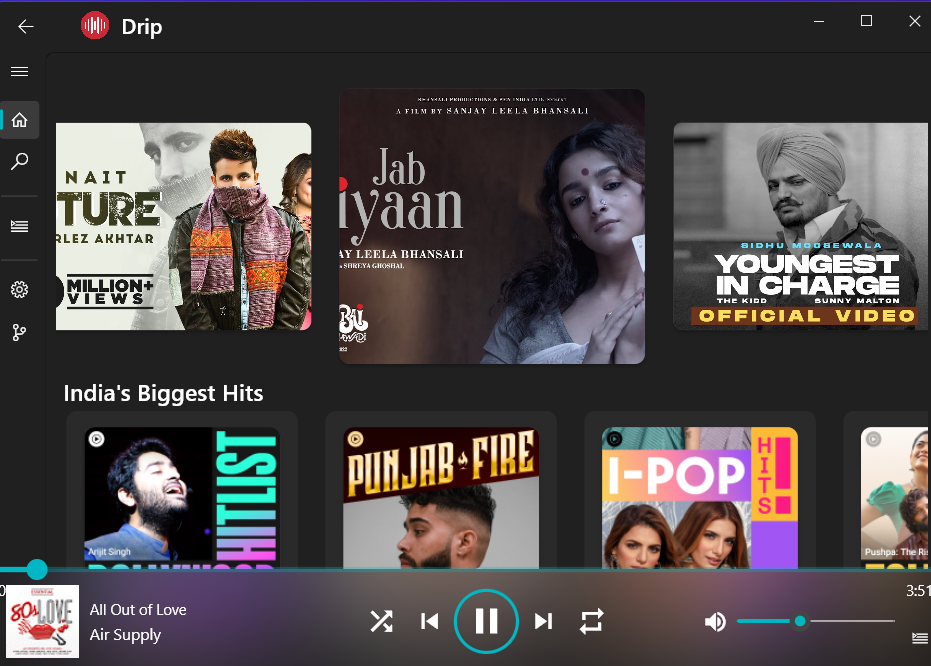Image resolution: width=931 pixels, height=666 pixels.
Task: Open the playlist queue sidebar icon
Action: (x=20, y=226)
